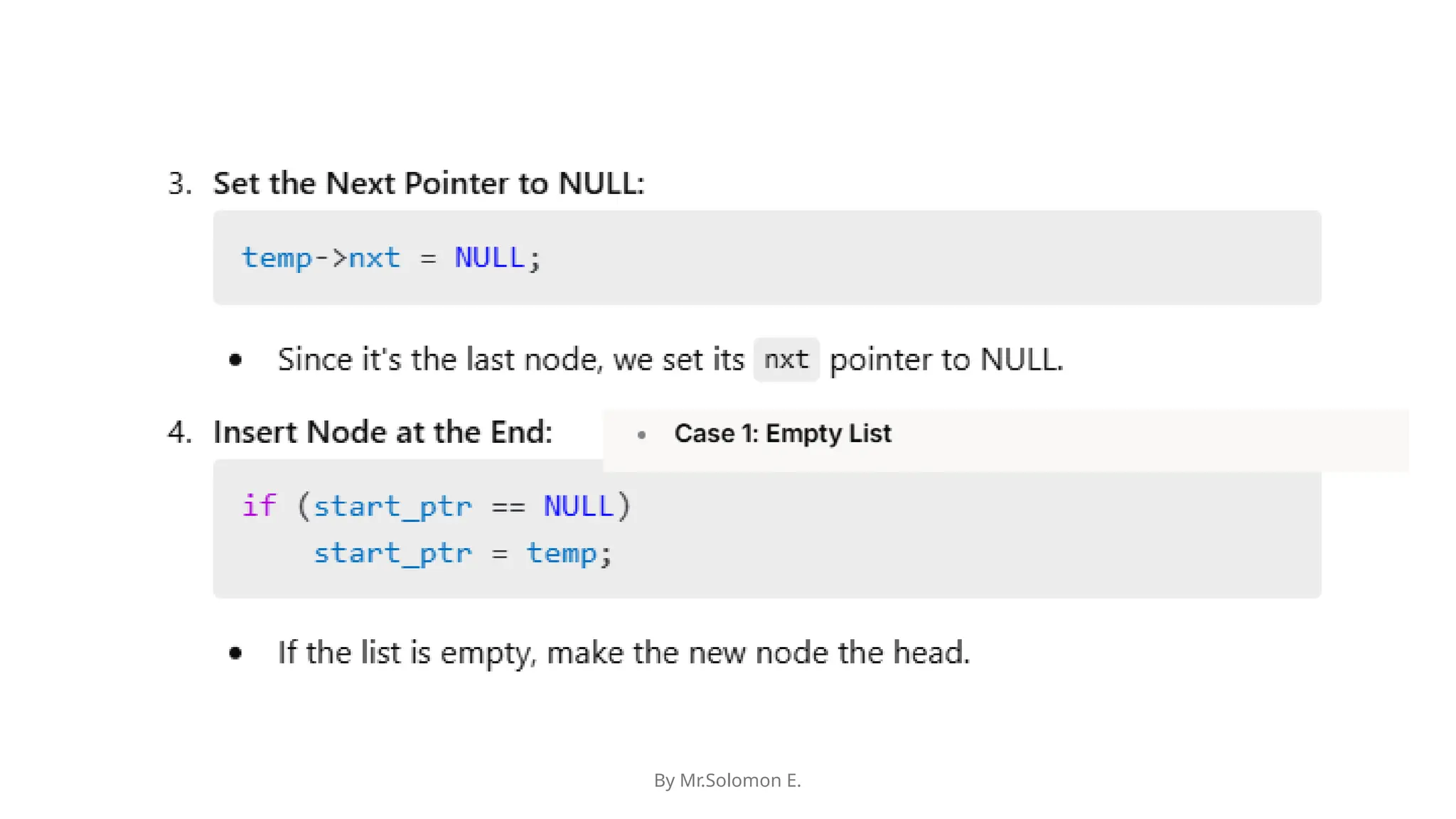The height and width of the screenshot is (819, 1456).
Task: Click the purple 'if' keyword
Action: click(259, 506)
